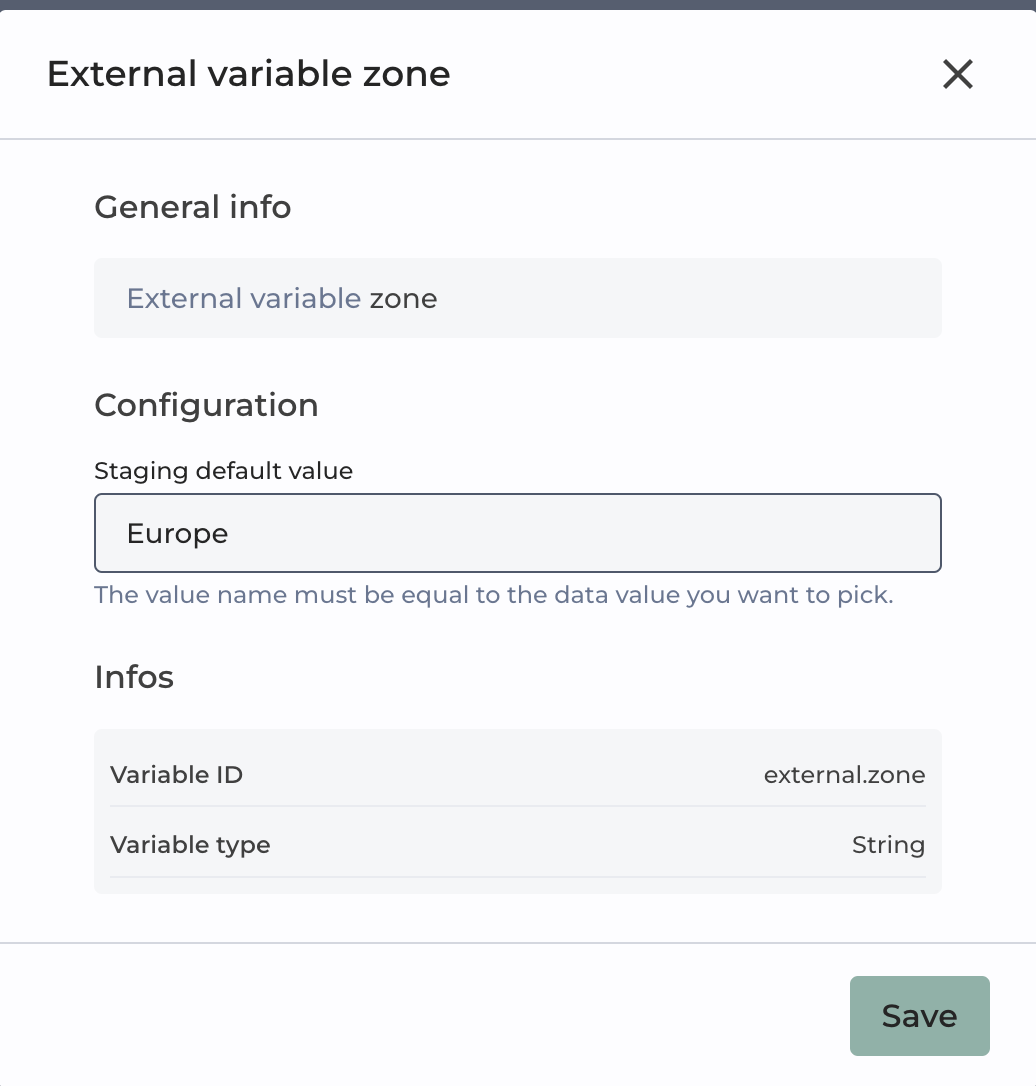Click the word 'zone' in General info box

click(403, 298)
